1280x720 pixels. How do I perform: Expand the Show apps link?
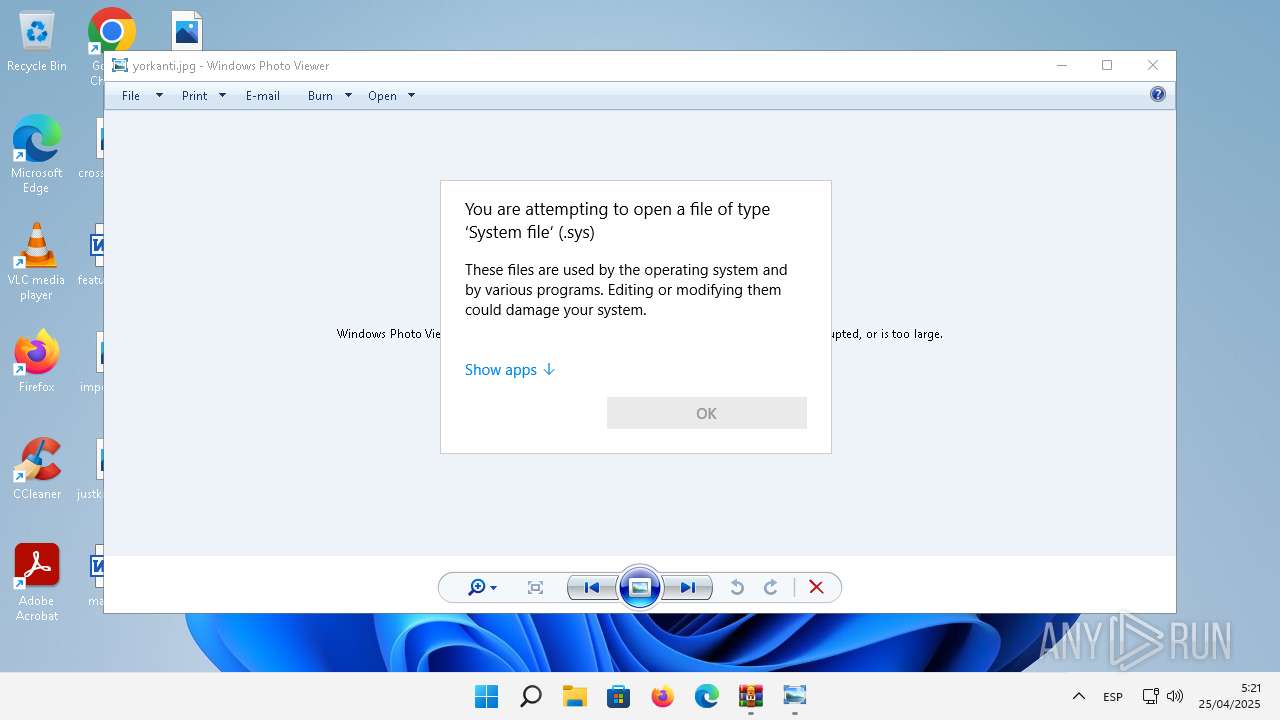pyautogui.click(x=510, y=370)
